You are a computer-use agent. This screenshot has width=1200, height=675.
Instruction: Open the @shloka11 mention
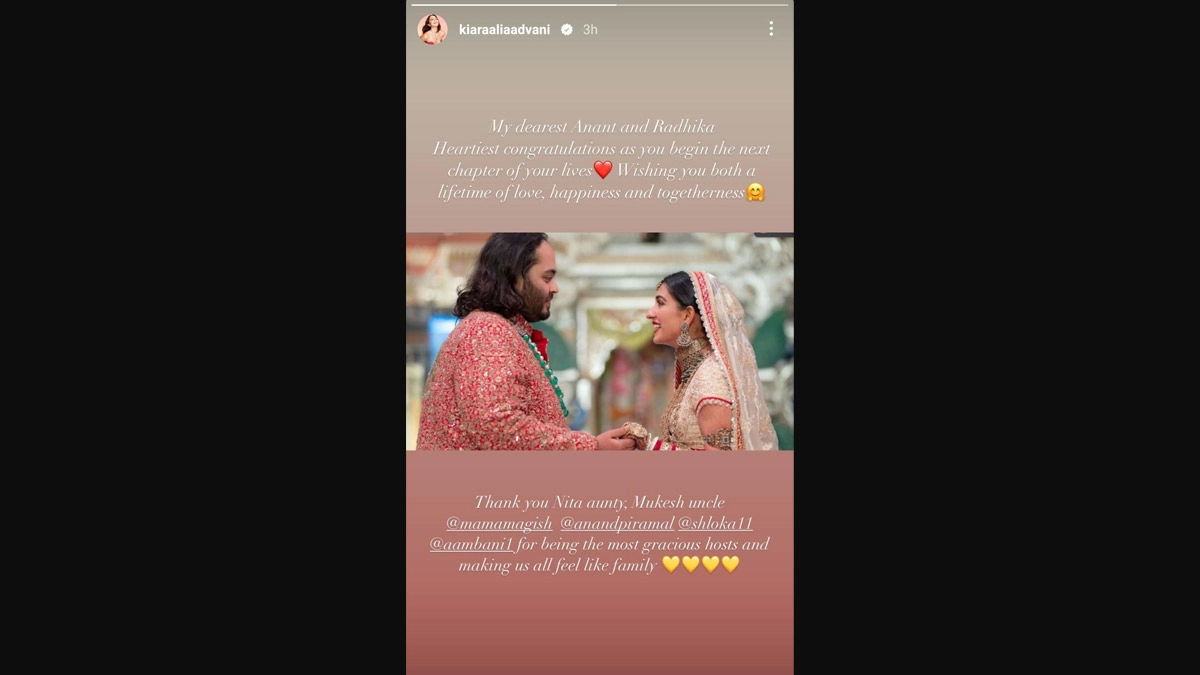[x=715, y=523]
